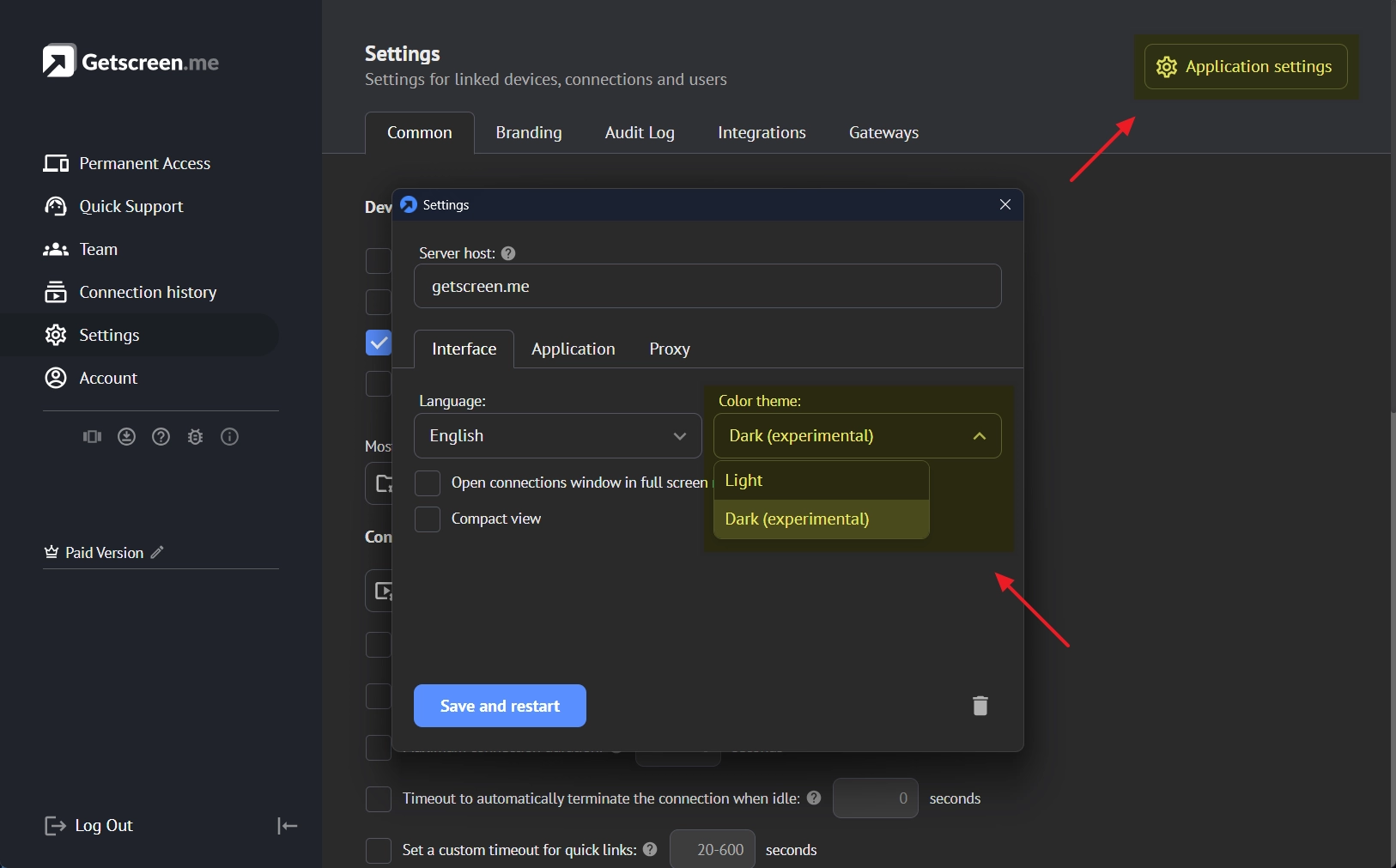This screenshot has width=1396, height=868.
Task: Switch to the Proxy tab
Action: coord(669,349)
